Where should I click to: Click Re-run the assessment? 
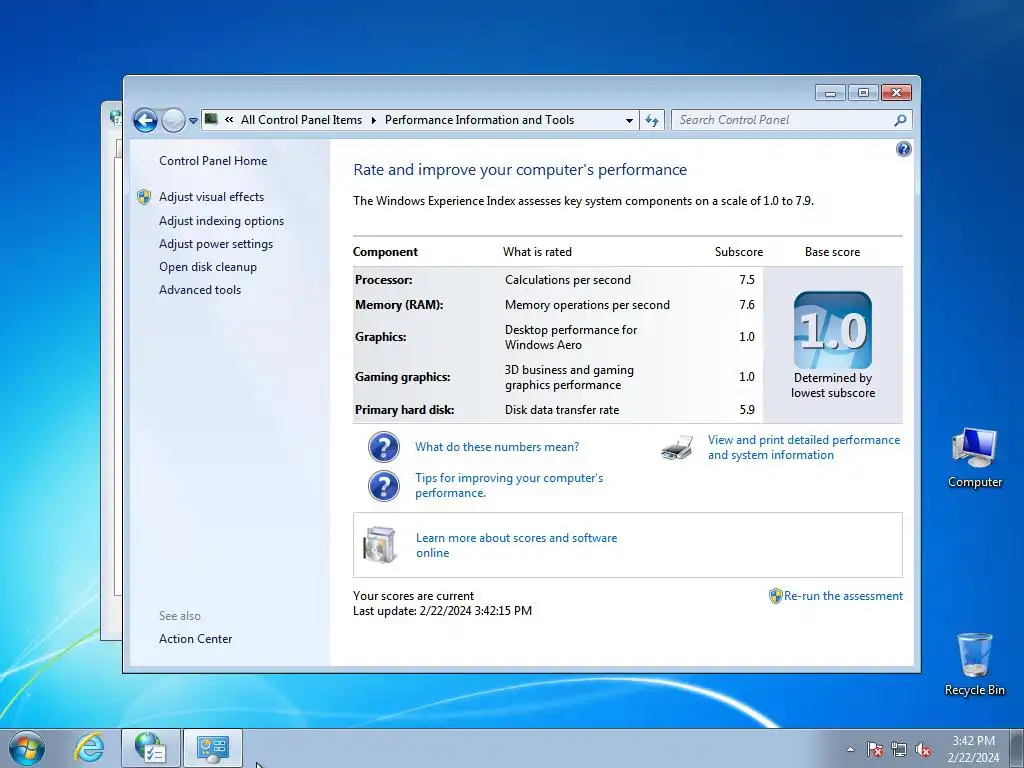click(x=843, y=596)
